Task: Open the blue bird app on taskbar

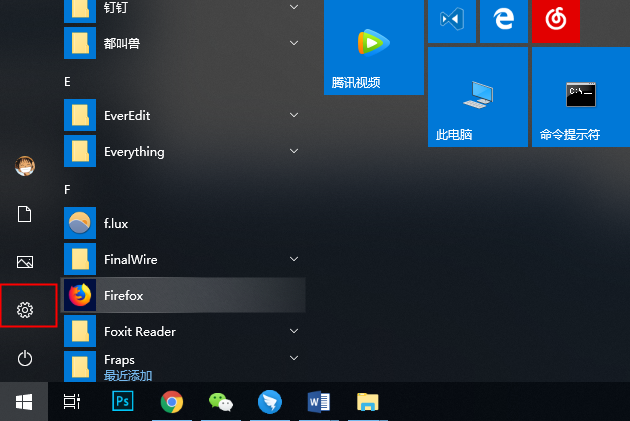Action: tap(270, 402)
